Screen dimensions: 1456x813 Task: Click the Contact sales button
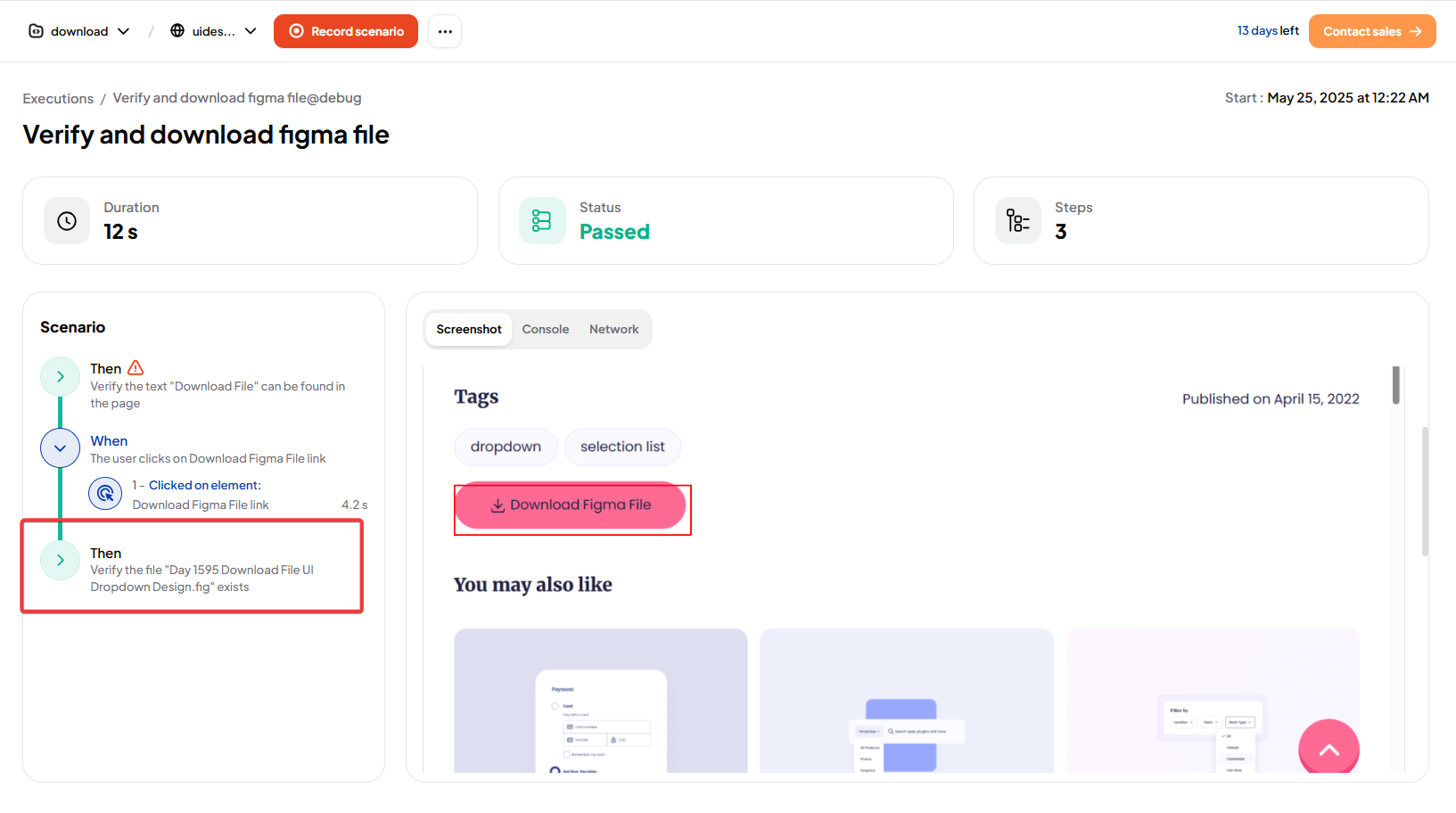point(1371,31)
